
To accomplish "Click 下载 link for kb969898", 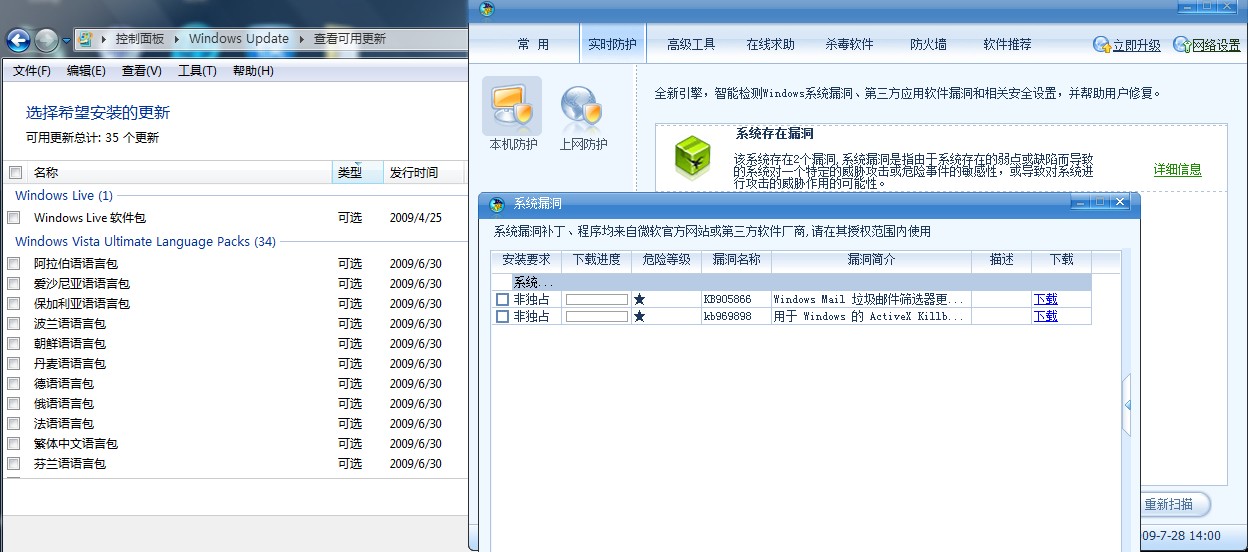I will coord(1045,316).
